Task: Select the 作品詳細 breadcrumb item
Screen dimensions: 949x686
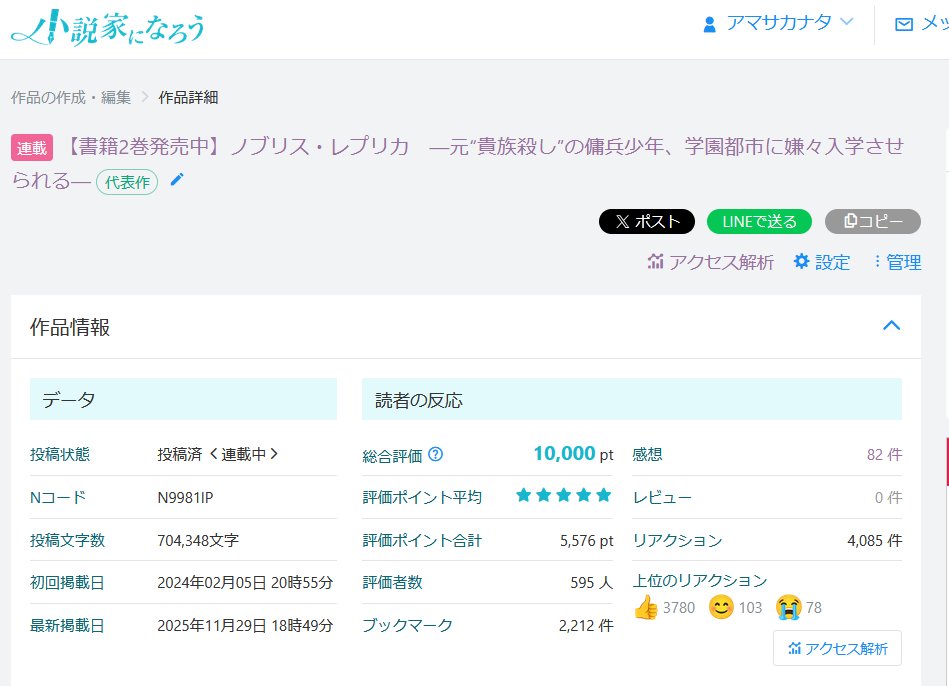Action: (x=190, y=97)
